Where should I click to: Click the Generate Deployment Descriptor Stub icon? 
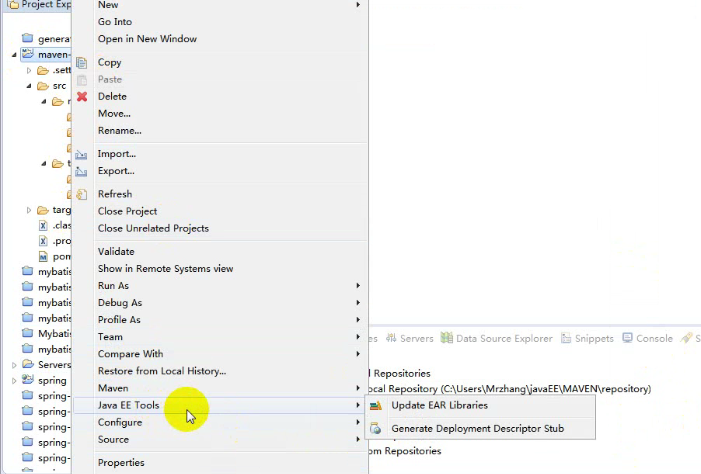coord(376,429)
